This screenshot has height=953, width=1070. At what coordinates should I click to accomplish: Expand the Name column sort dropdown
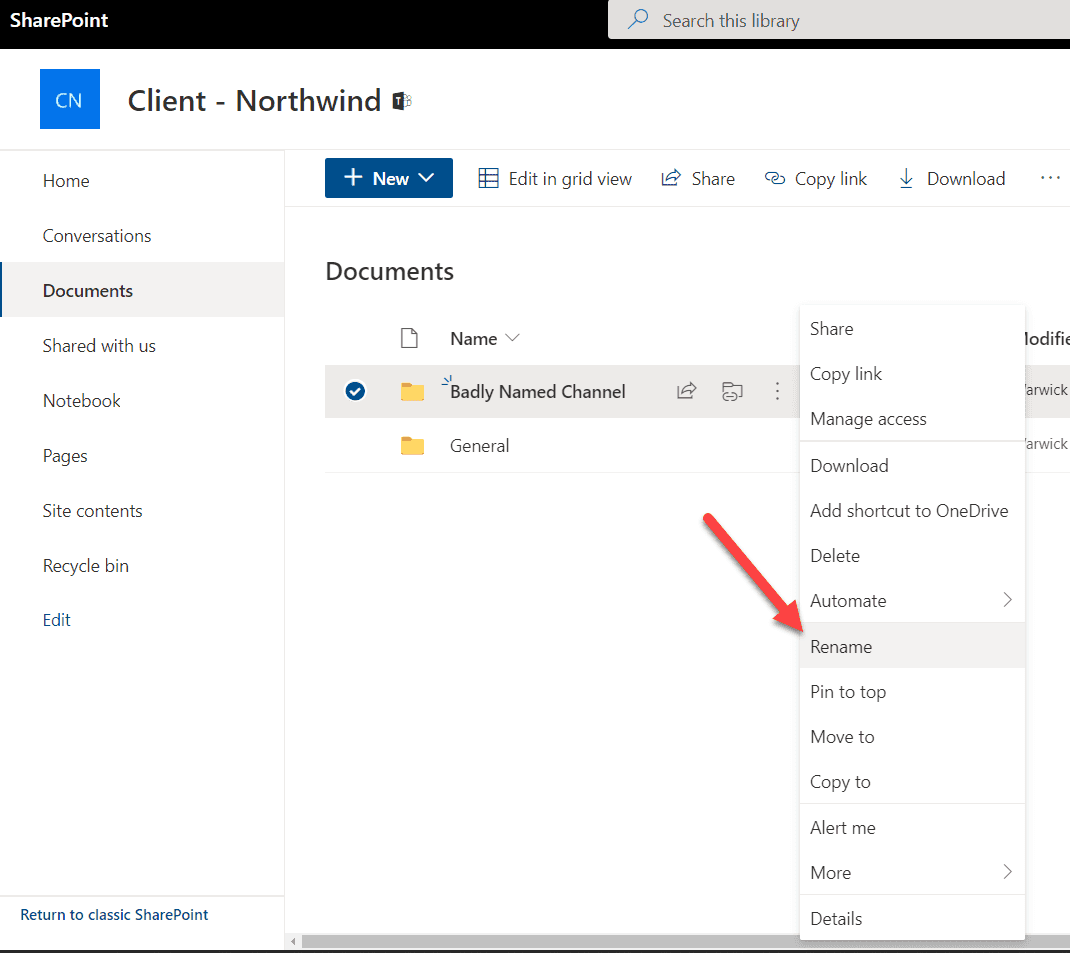[513, 338]
